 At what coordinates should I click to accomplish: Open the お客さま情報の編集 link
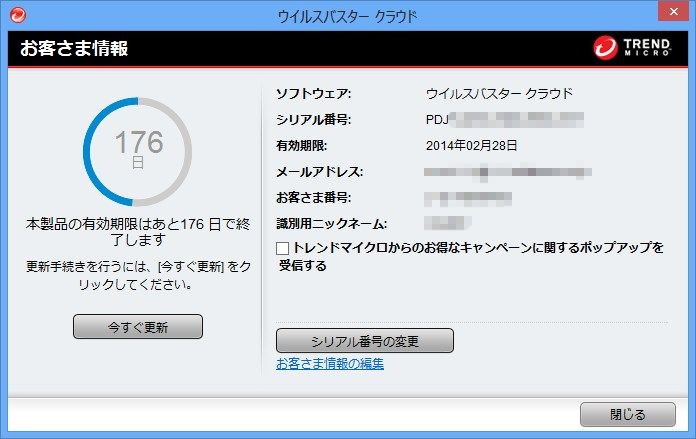click(x=330, y=364)
